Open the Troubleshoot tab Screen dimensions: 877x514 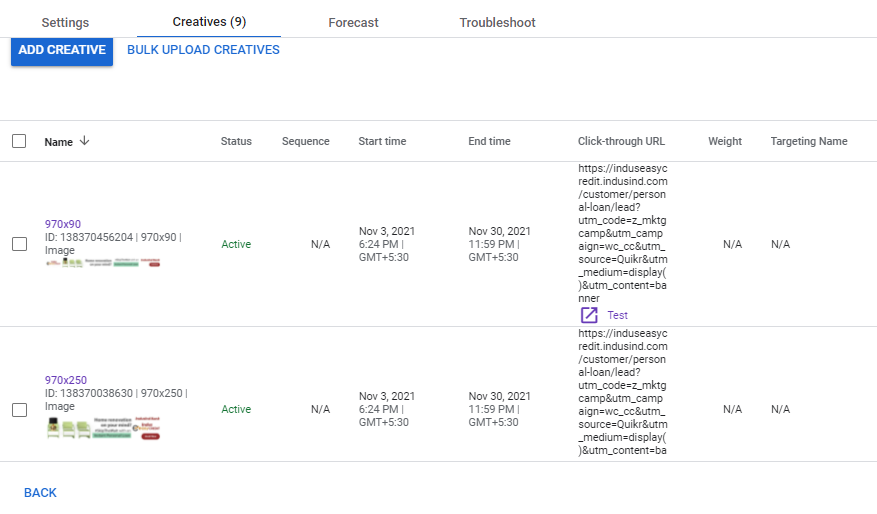[497, 22]
